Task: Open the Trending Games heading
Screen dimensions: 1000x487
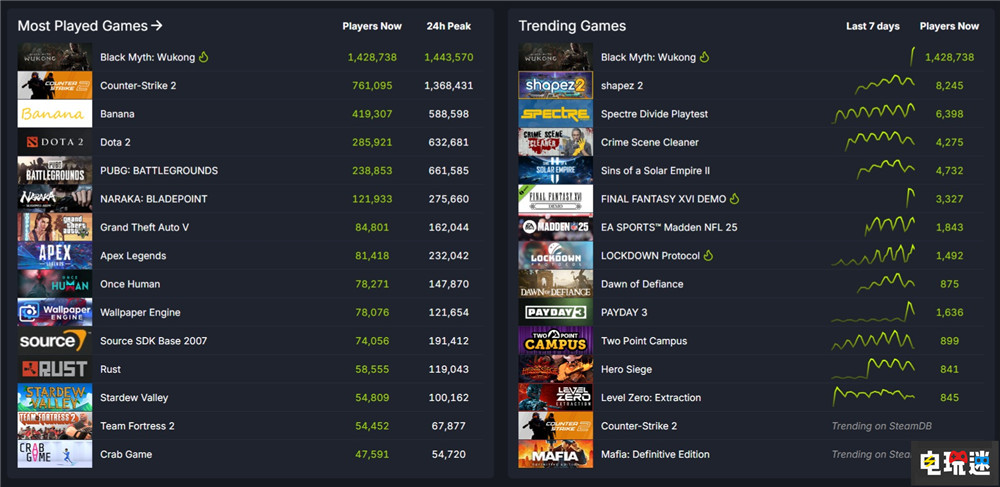Action: pos(572,26)
